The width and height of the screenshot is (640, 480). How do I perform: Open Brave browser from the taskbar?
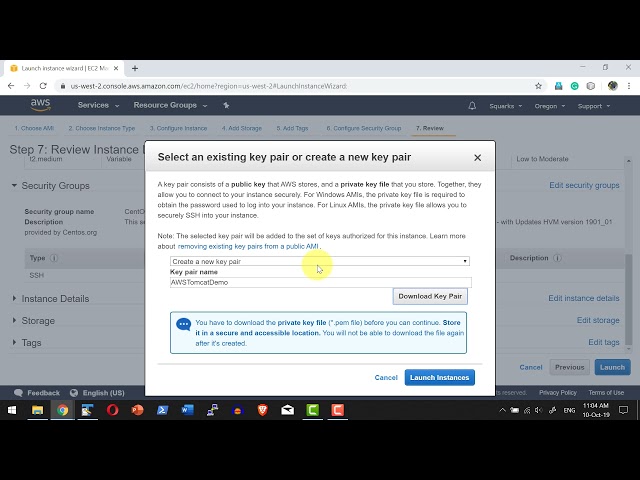point(262,410)
